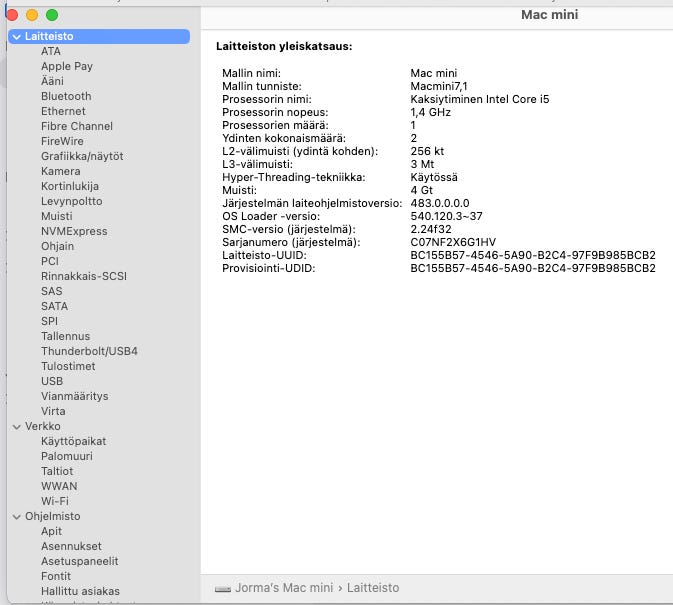The image size is (673, 605).
Task: Select Asennukset under Ohjelmisto
Action: [71, 546]
